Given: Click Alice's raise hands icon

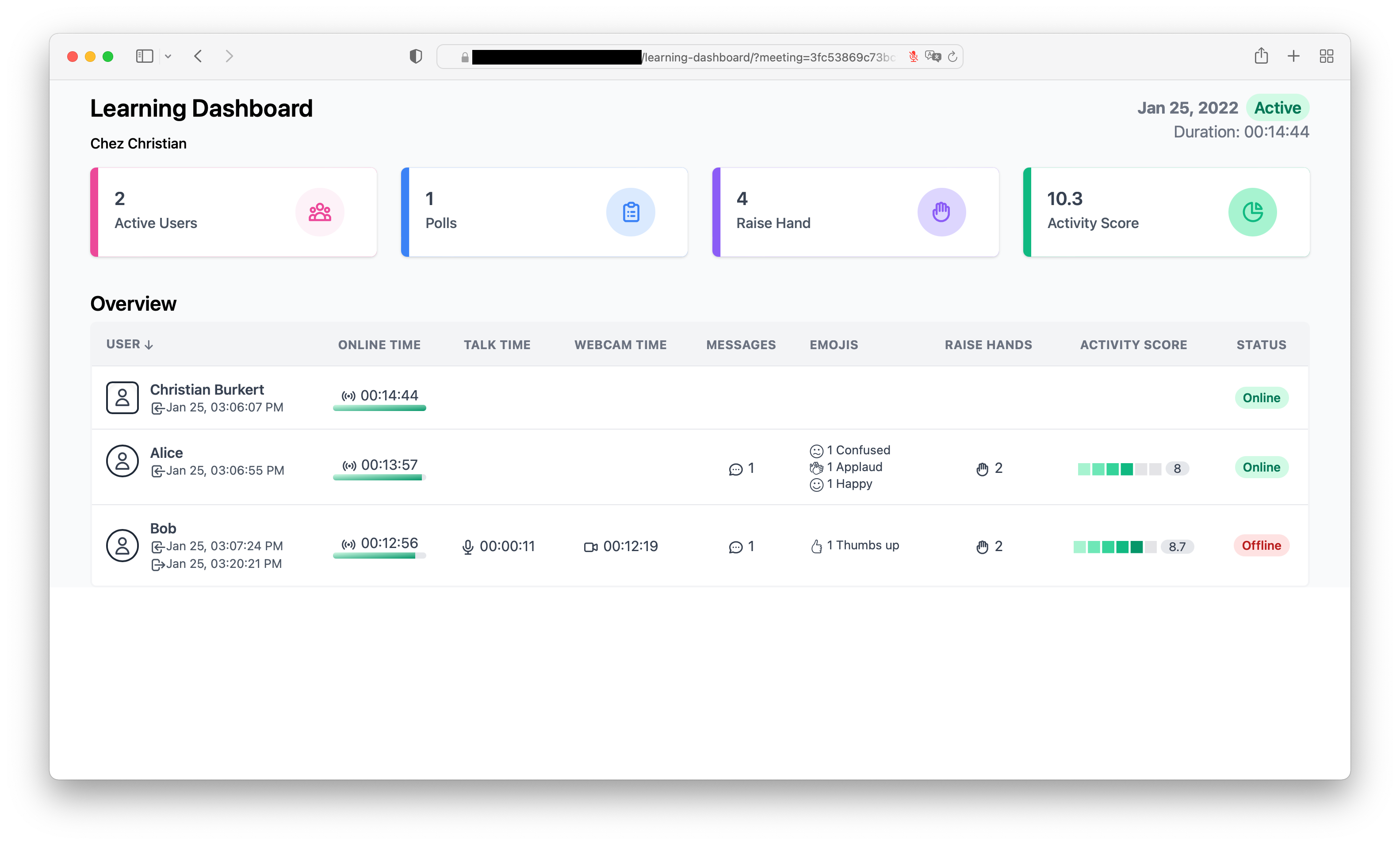Looking at the screenshot, I should (983, 469).
